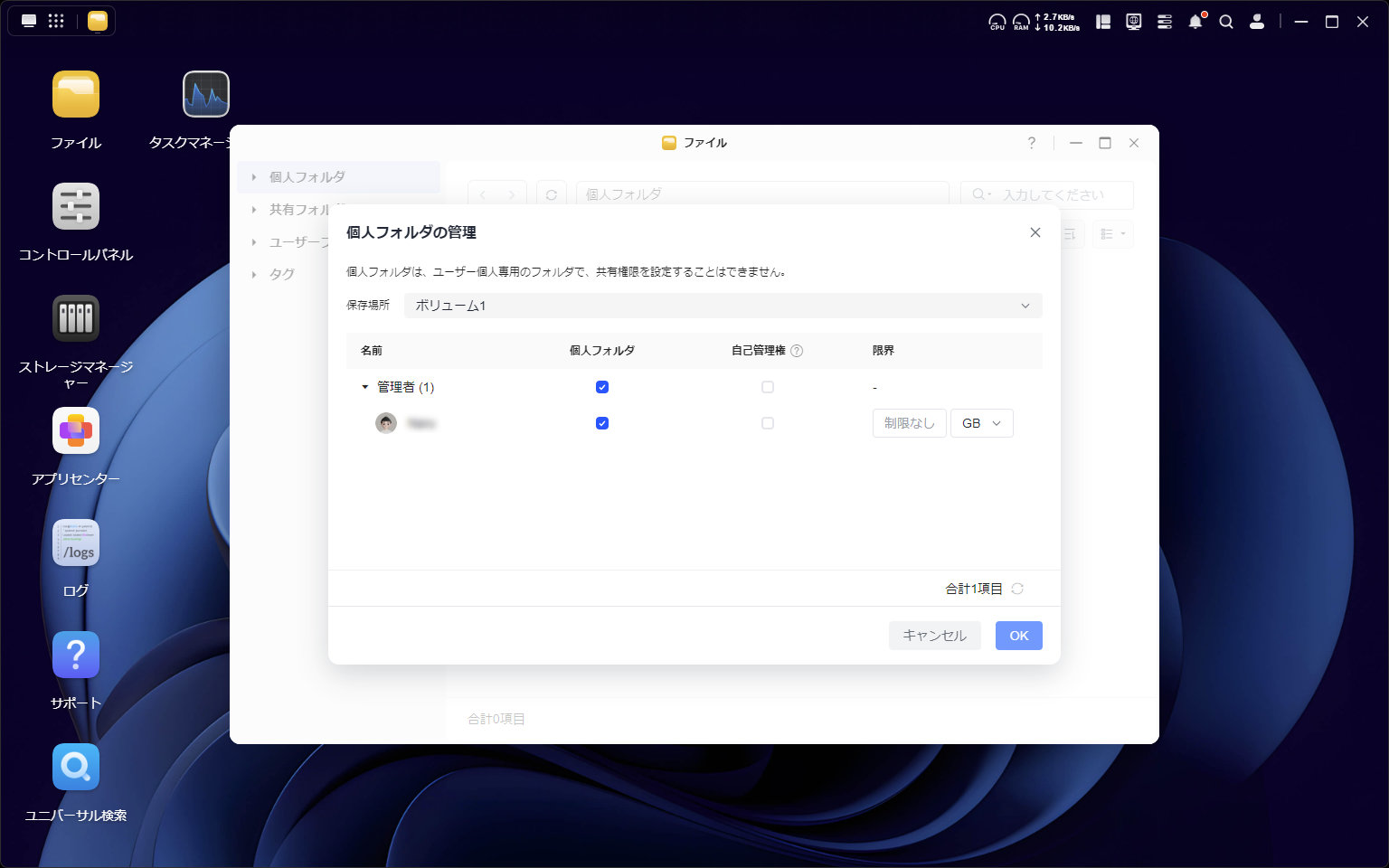1389x868 pixels.
Task: Open the Logs desktop icon
Action: 76,543
